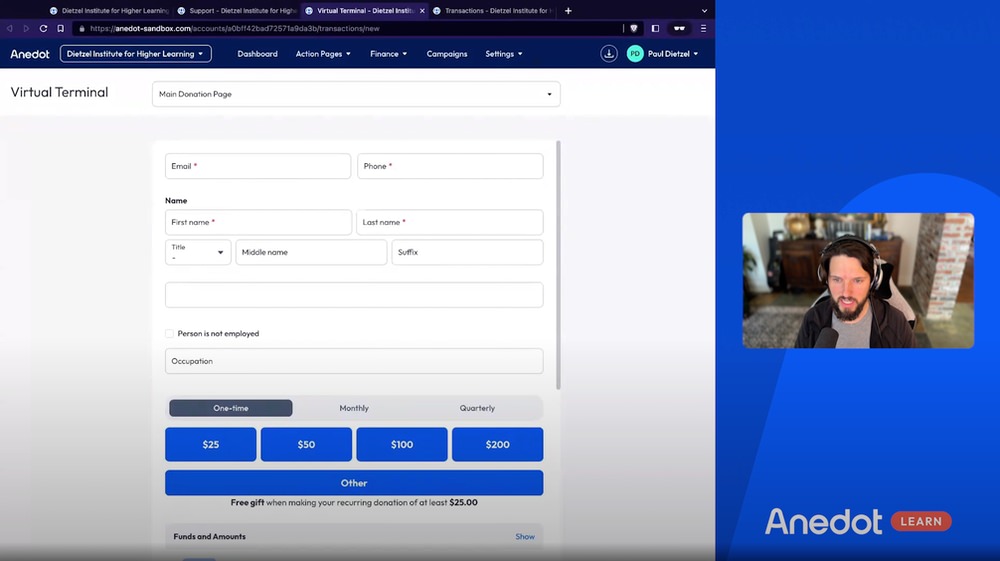1000x561 pixels.
Task: Check the Person is not employed checkbox
Action: (169, 333)
